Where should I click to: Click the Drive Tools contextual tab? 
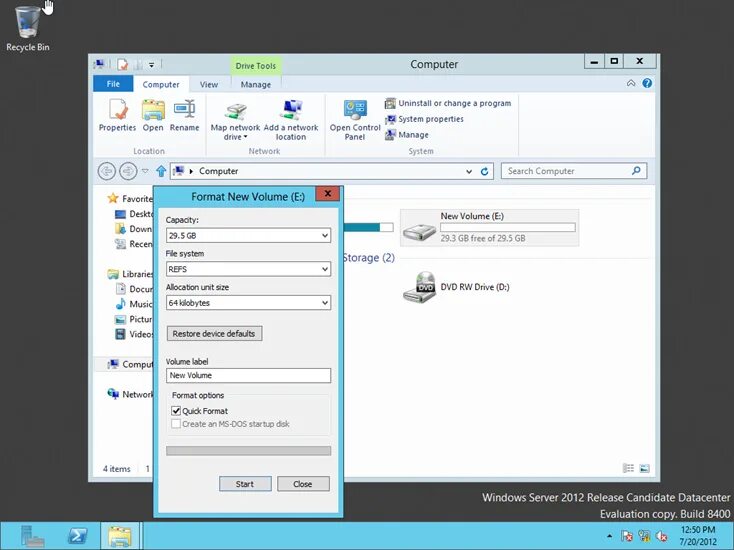[256, 66]
